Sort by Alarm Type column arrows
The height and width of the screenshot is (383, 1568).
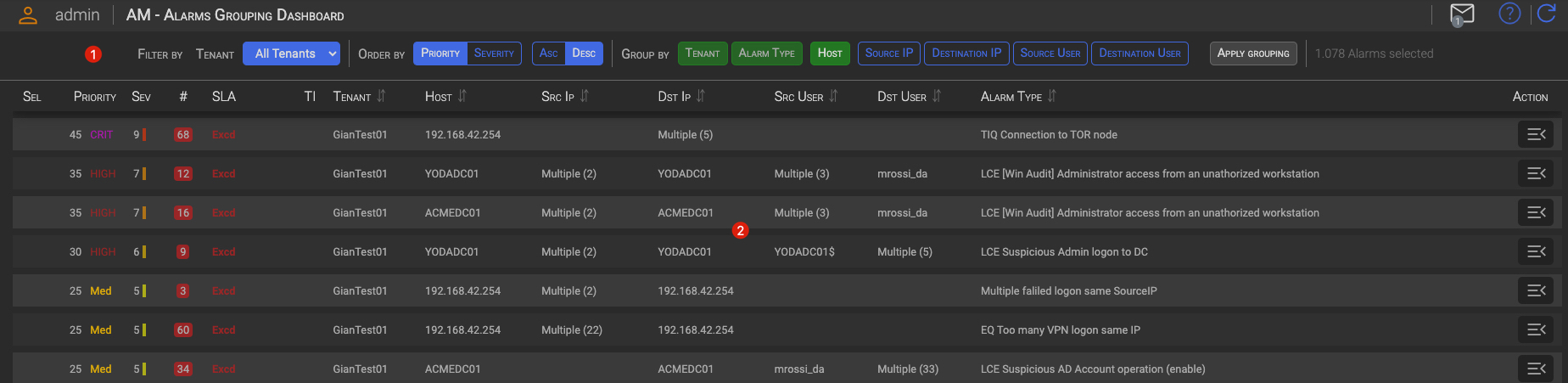click(1052, 96)
